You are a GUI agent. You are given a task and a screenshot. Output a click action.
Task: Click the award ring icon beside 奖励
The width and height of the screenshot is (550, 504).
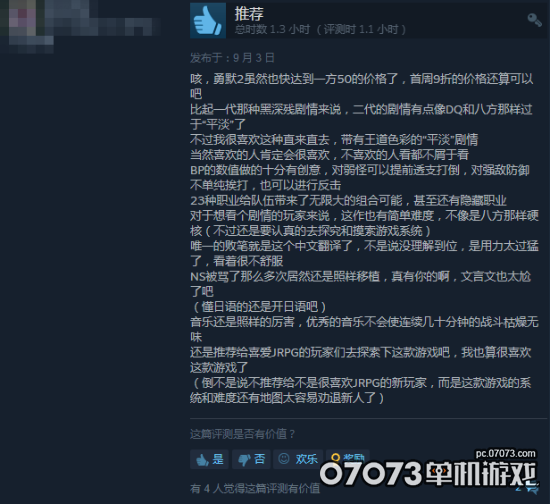[336, 457]
